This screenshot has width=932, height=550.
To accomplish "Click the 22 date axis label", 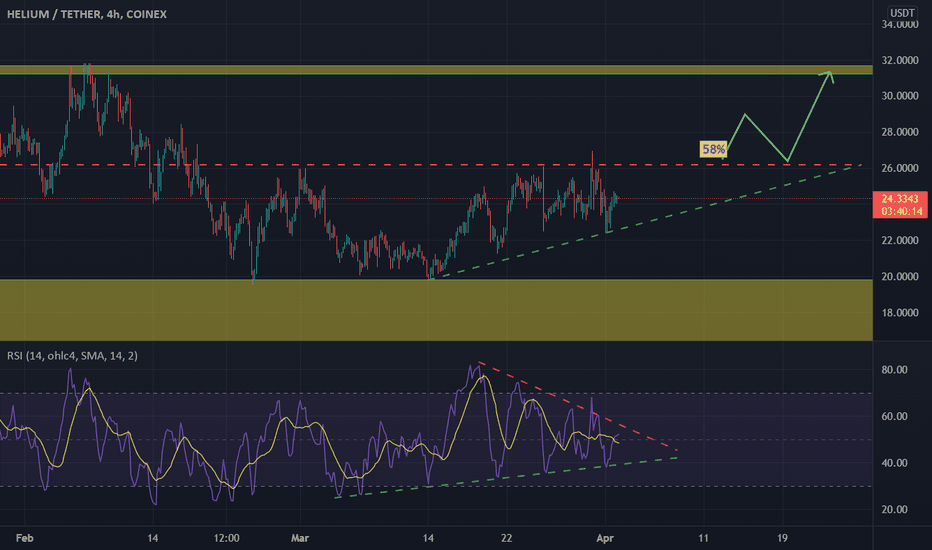I will [x=506, y=538].
